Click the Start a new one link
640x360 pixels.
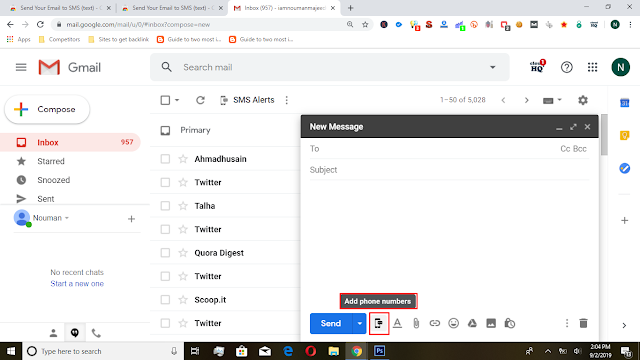77,284
